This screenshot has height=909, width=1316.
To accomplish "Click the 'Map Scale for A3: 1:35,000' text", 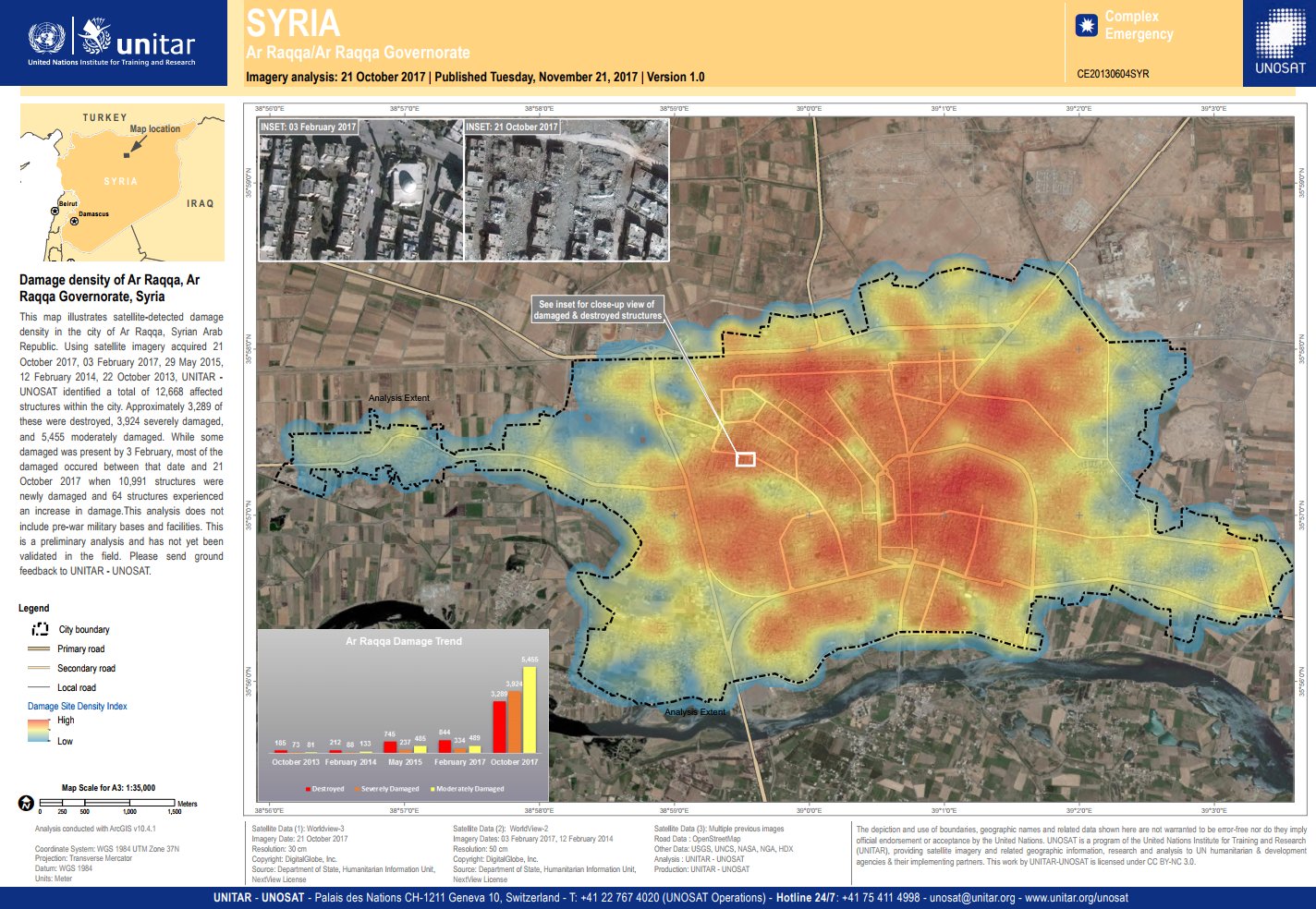I will click(x=108, y=788).
